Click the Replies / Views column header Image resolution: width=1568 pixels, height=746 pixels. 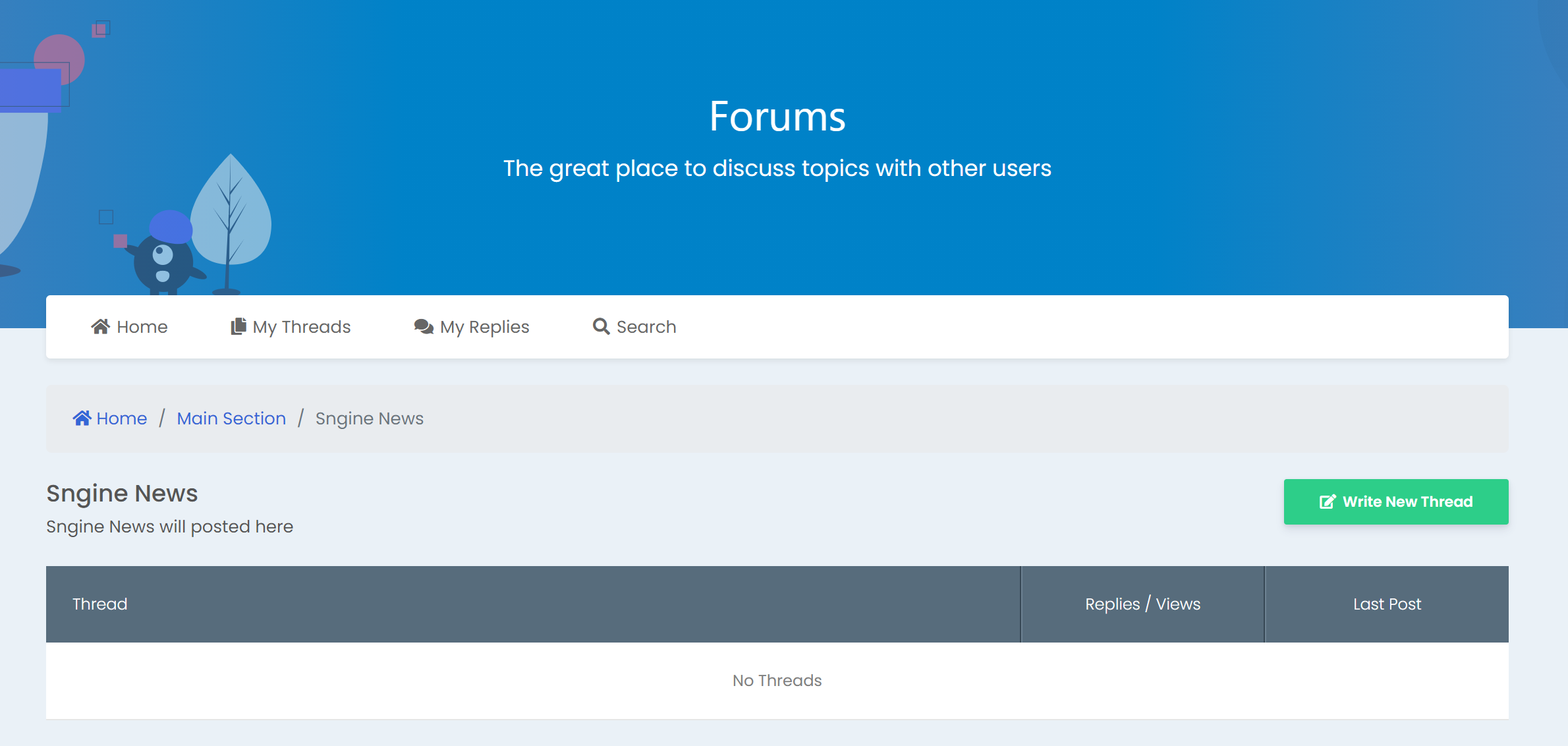pyautogui.click(x=1143, y=604)
